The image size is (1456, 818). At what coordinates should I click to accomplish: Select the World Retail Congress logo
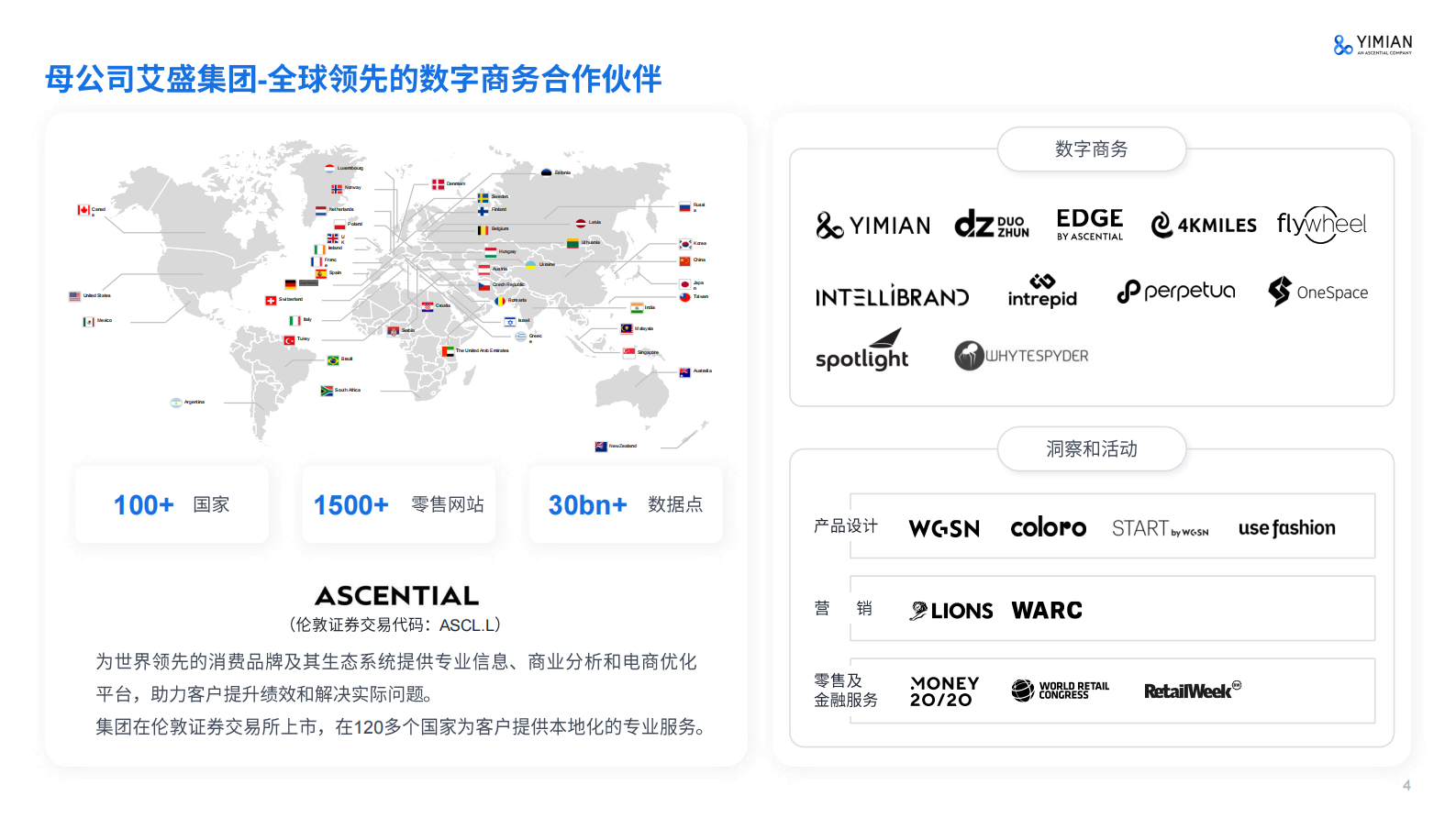coord(1060,691)
